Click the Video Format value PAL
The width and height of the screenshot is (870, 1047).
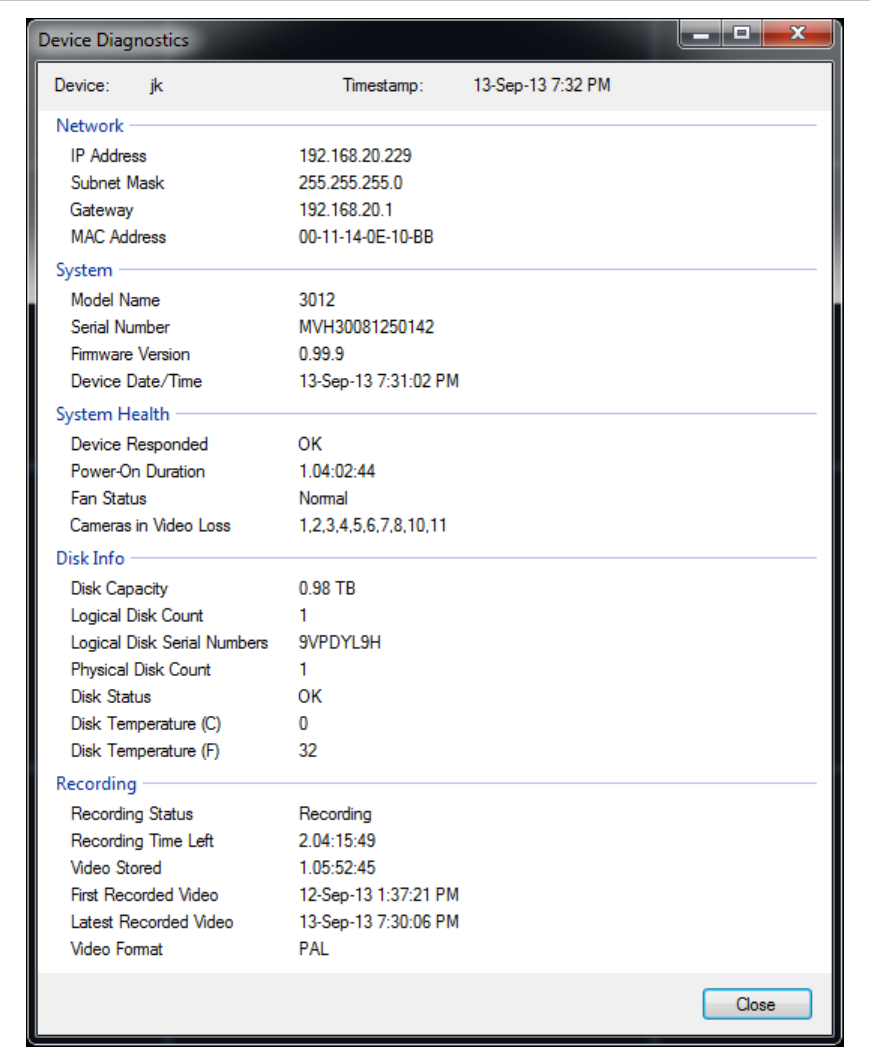click(x=313, y=949)
